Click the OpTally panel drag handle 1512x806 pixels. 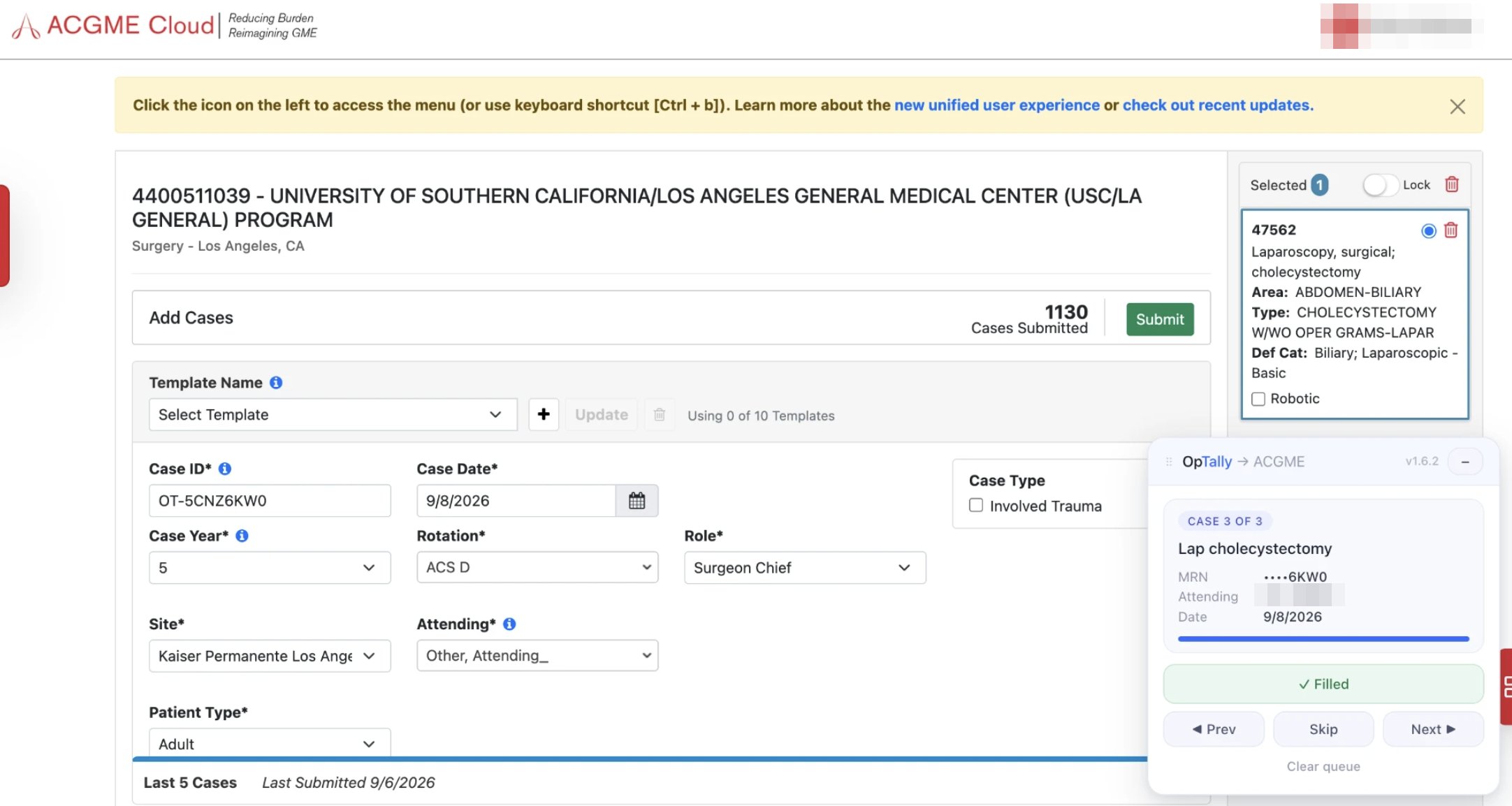coord(1169,462)
